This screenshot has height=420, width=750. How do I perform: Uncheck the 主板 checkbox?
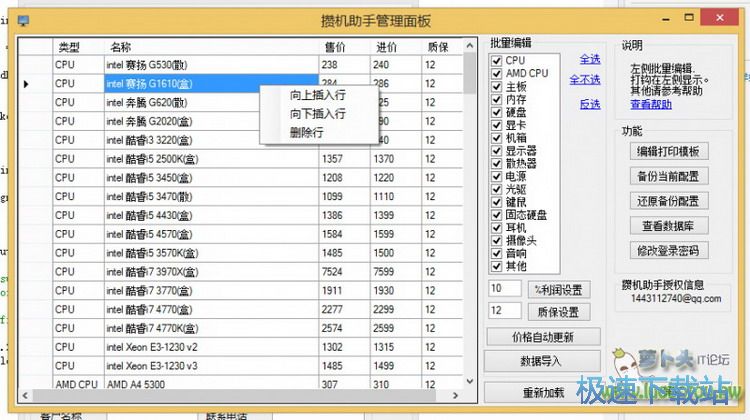(496, 87)
